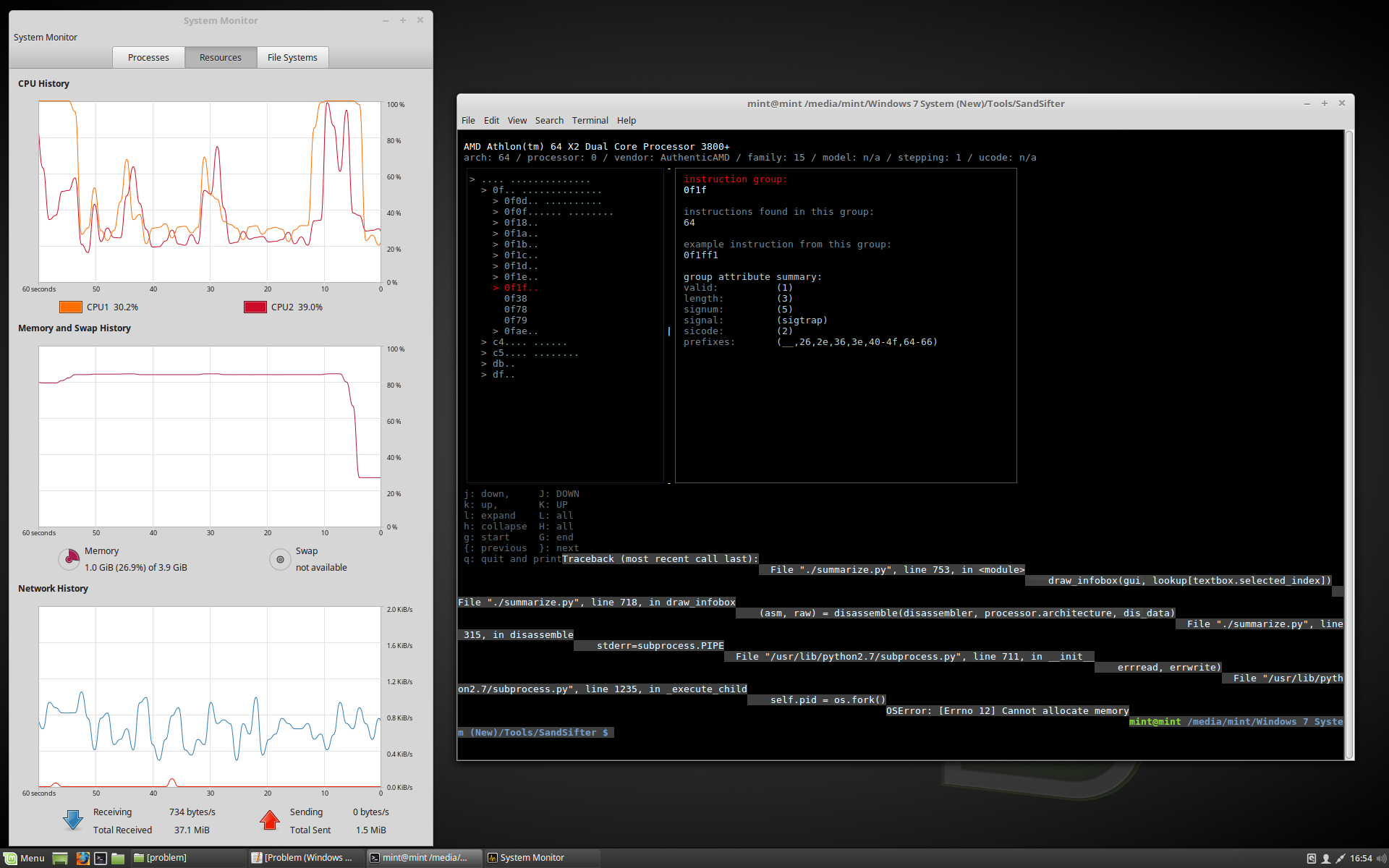The image size is (1389, 868).
Task: Open the Search menu in terminal
Action: coord(549,121)
